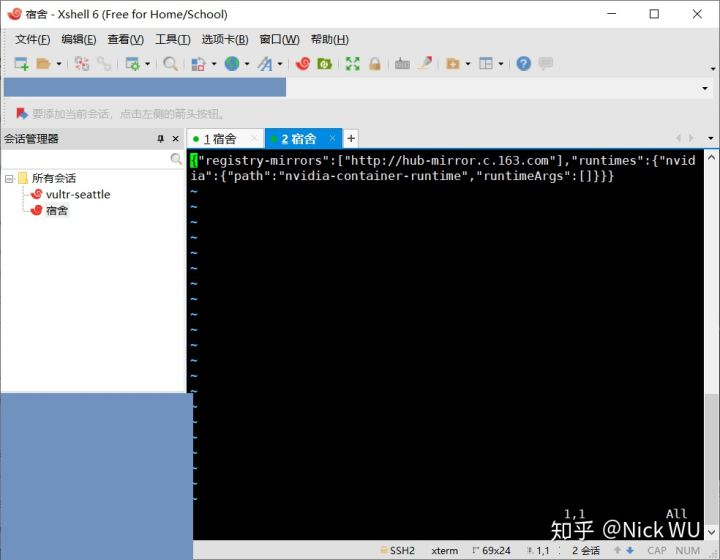Open the color scheme dropdown arrow
Viewport: 720px width, 560px height.
pyautogui.click(x=214, y=64)
